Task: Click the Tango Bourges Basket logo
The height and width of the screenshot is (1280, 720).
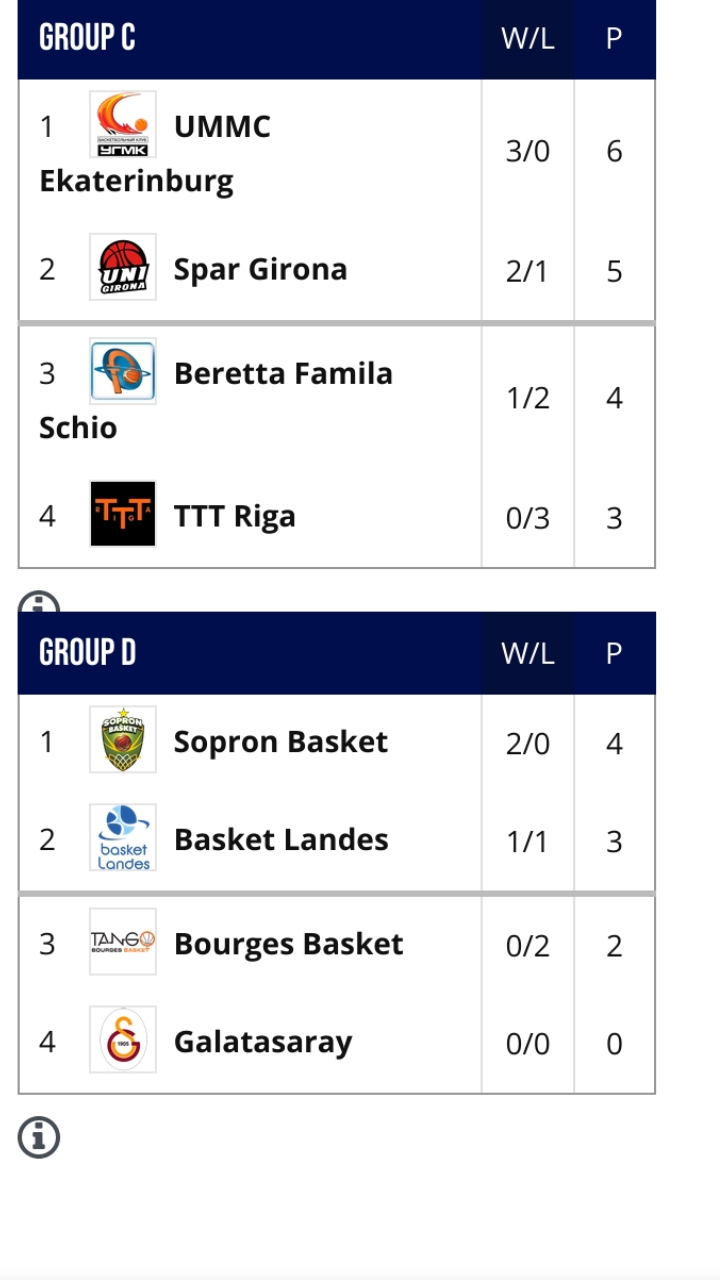Action: pos(123,942)
